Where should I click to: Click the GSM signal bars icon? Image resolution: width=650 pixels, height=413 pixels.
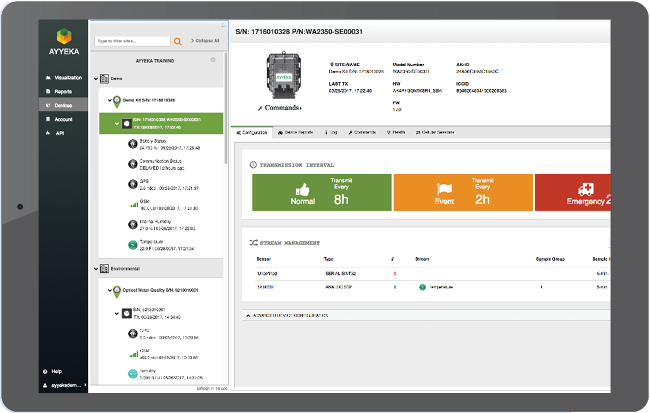coord(132,203)
